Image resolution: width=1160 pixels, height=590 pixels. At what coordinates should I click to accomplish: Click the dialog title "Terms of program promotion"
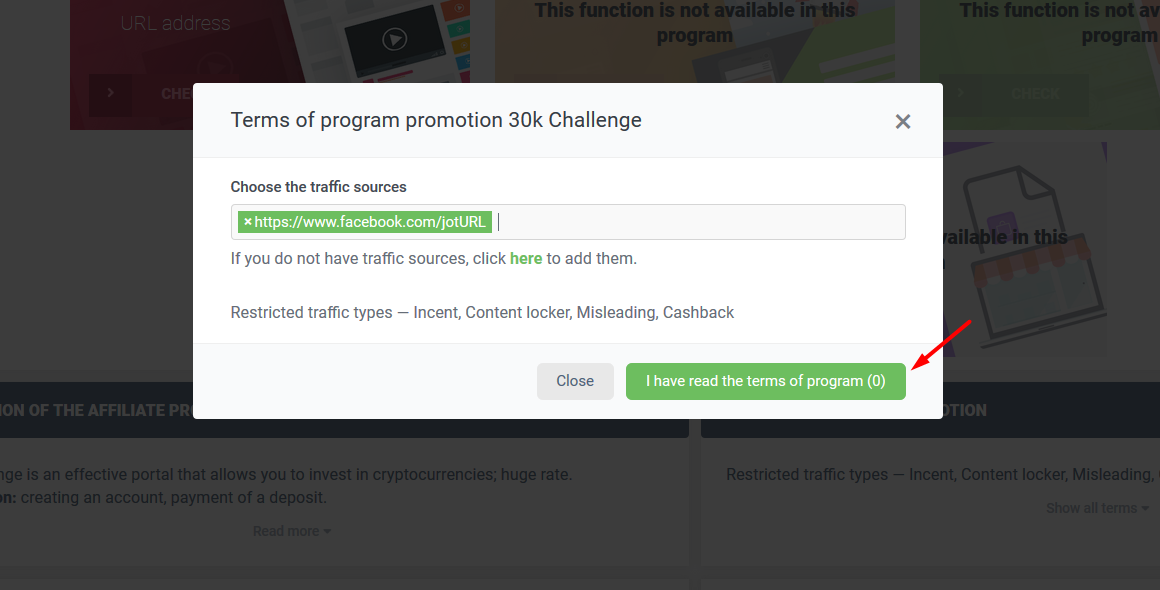coord(436,120)
